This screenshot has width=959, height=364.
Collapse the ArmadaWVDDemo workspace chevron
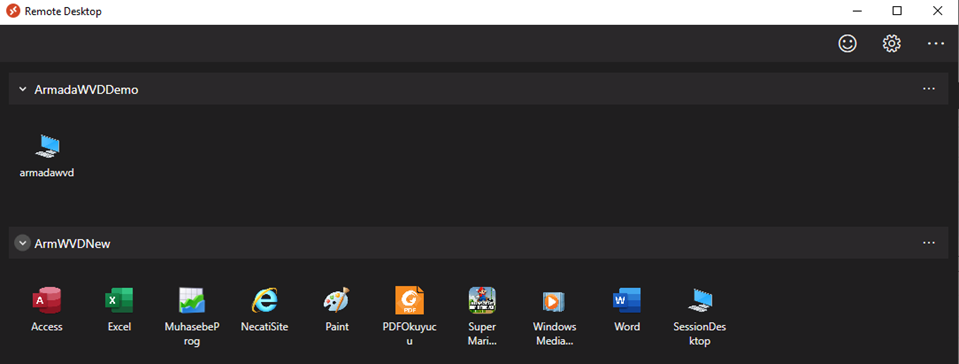point(23,89)
